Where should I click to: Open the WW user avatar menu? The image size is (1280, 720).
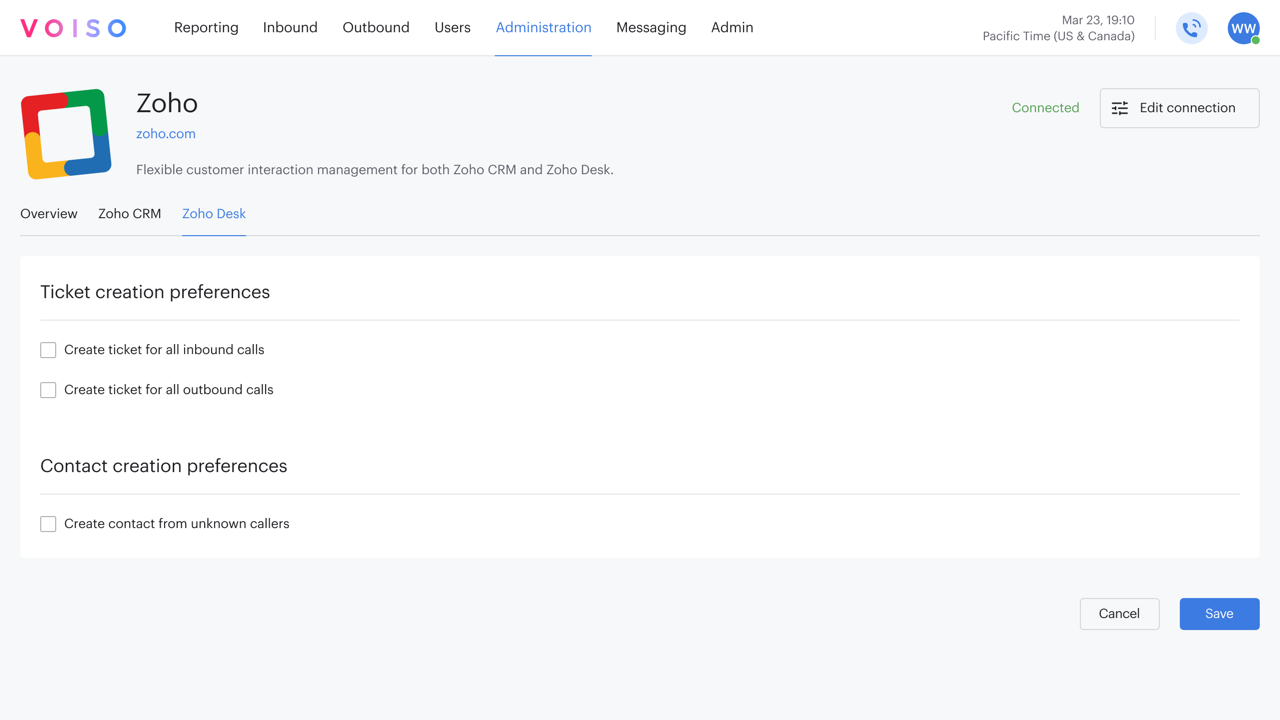tap(1243, 28)
